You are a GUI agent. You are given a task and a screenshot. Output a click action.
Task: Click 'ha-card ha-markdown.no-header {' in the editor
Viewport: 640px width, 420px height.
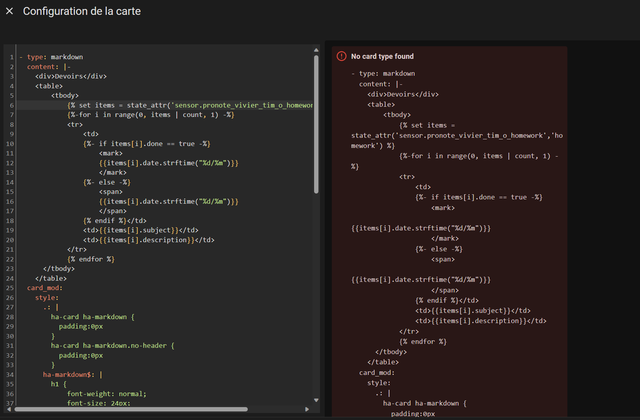113,346
